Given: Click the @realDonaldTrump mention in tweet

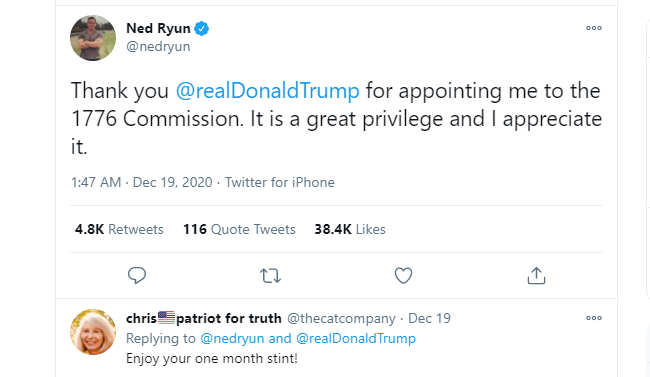Looking at the screenshot, I should tap(267, 90).
